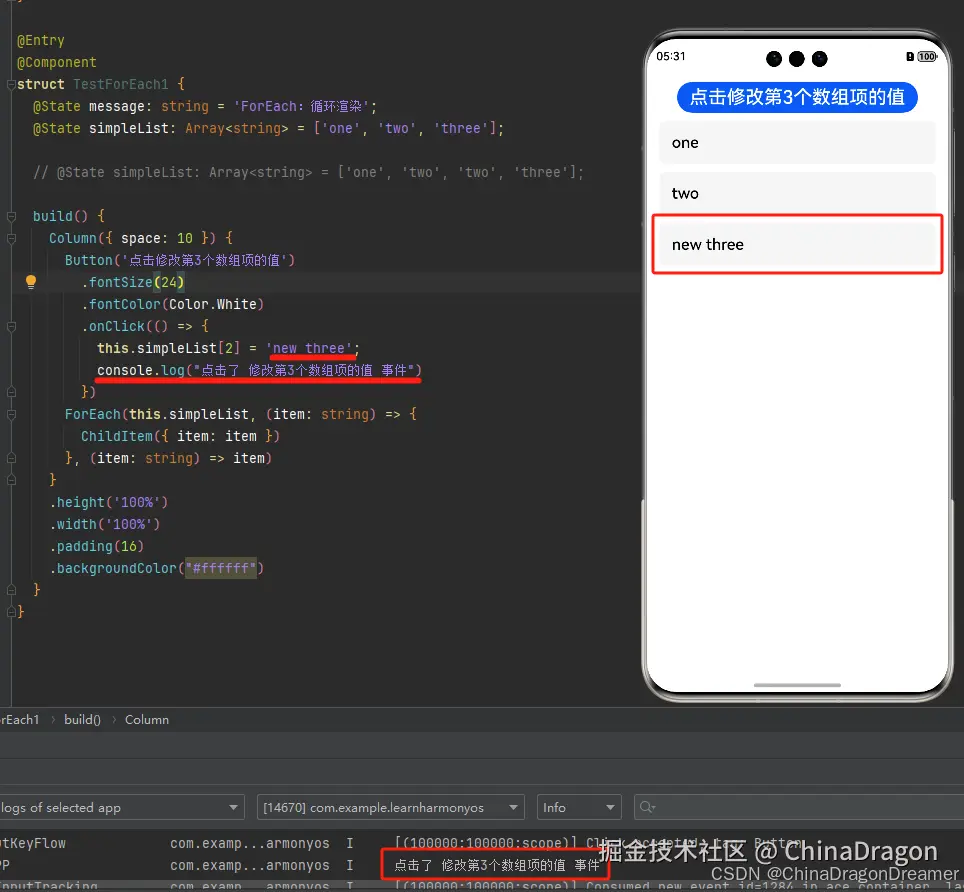Screen dimensions: 964x892
Task: Collapse the onClick arrow function fold marker
Action: (11, 326)
